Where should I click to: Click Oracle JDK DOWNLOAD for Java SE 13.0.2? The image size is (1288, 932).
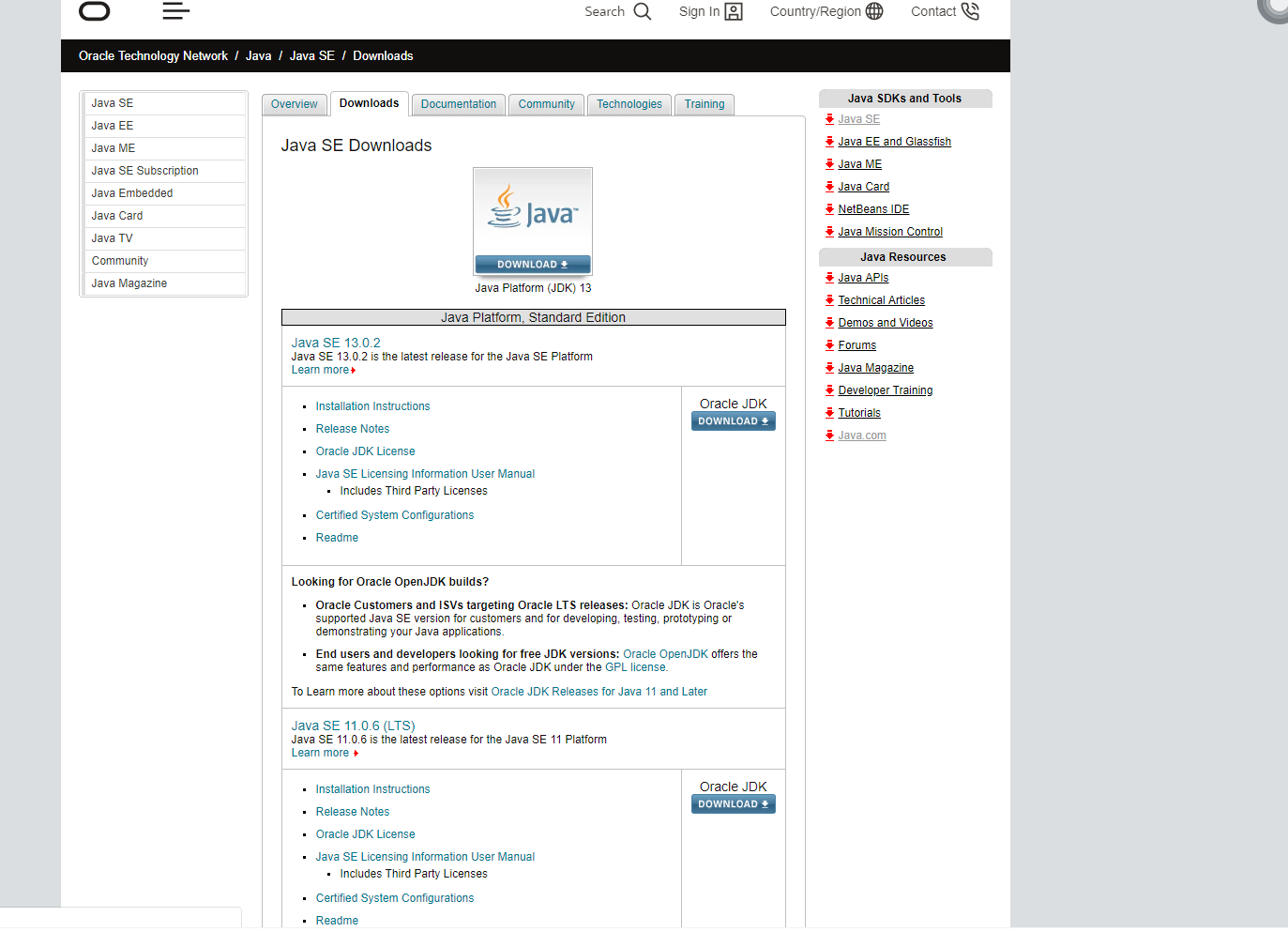point(734,421)
